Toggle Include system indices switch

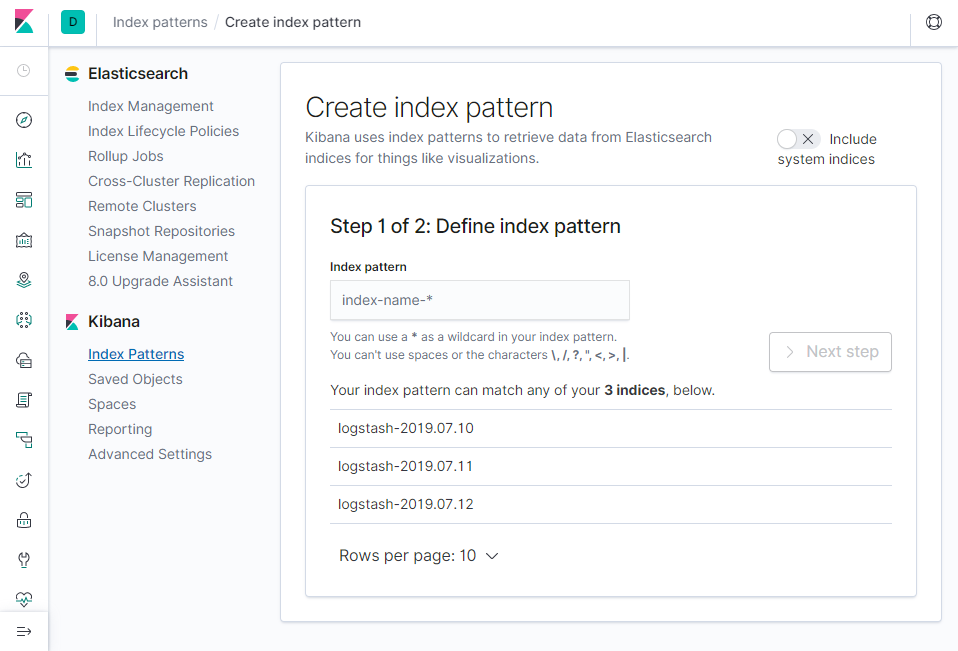point(798,139)
